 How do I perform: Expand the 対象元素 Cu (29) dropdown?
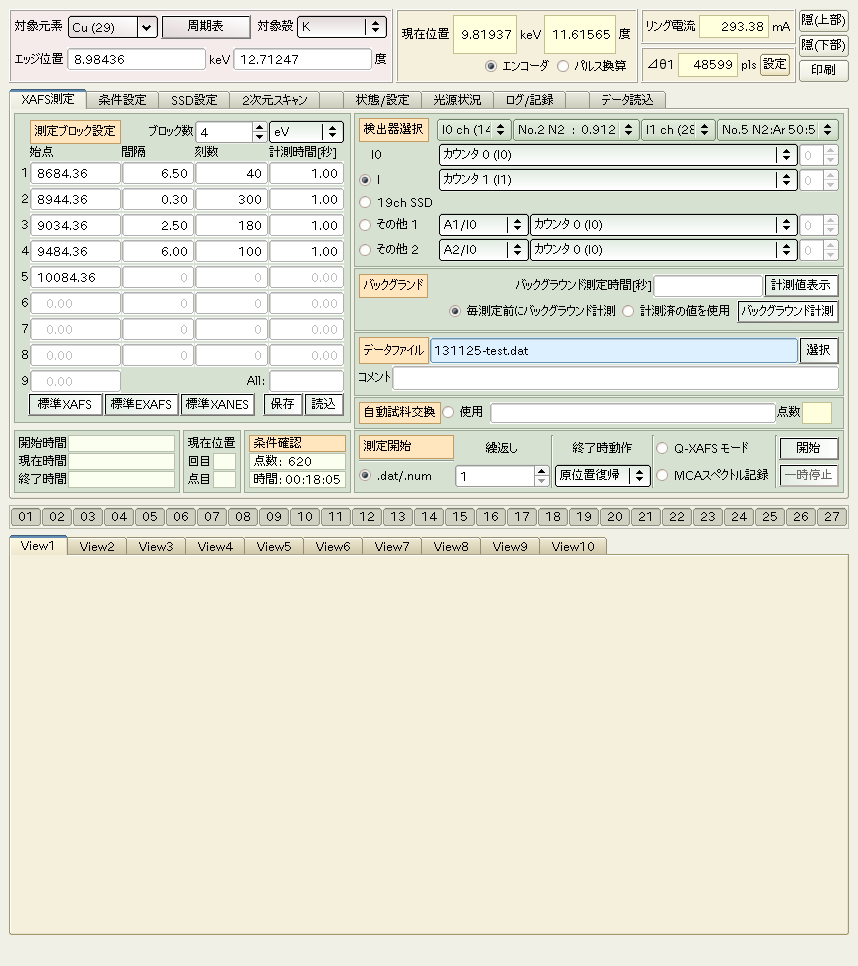point(146,27)
